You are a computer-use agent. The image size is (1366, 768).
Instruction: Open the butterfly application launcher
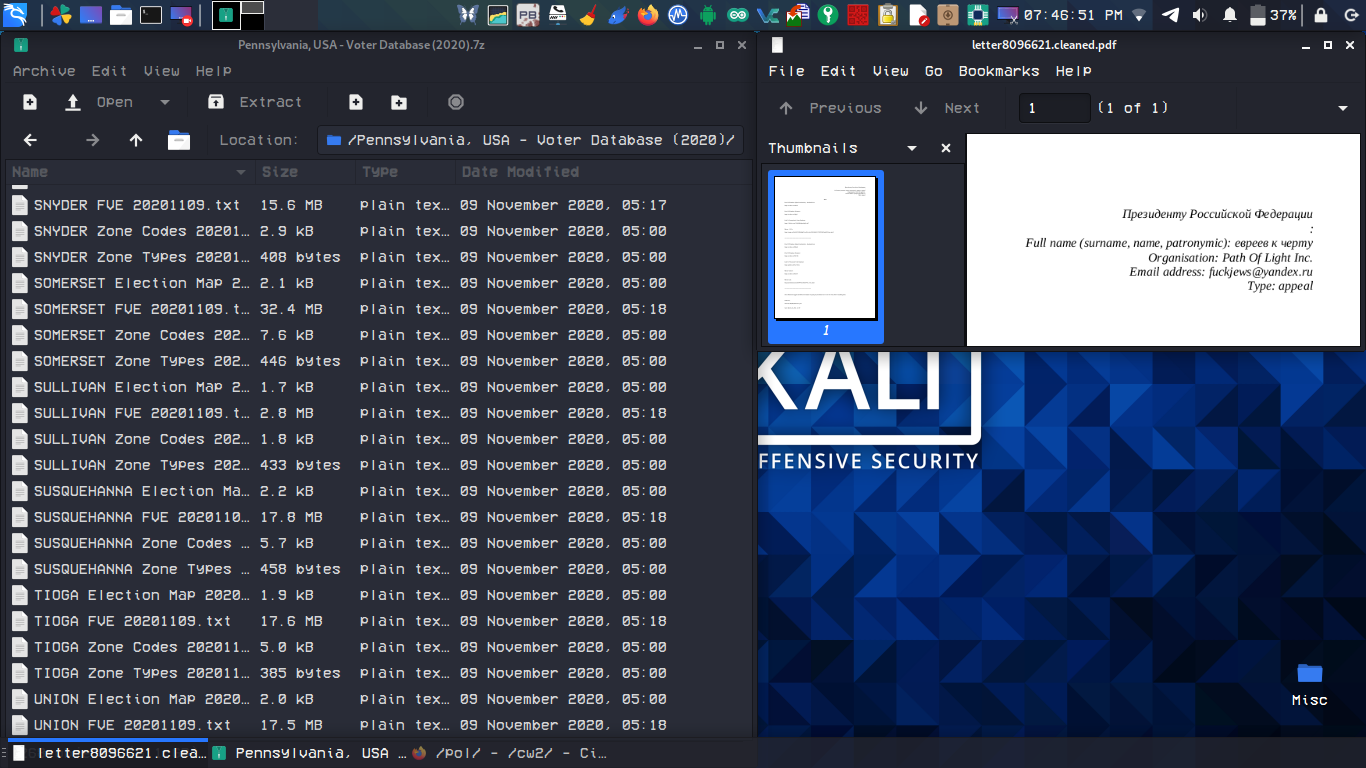coord(467,15)
